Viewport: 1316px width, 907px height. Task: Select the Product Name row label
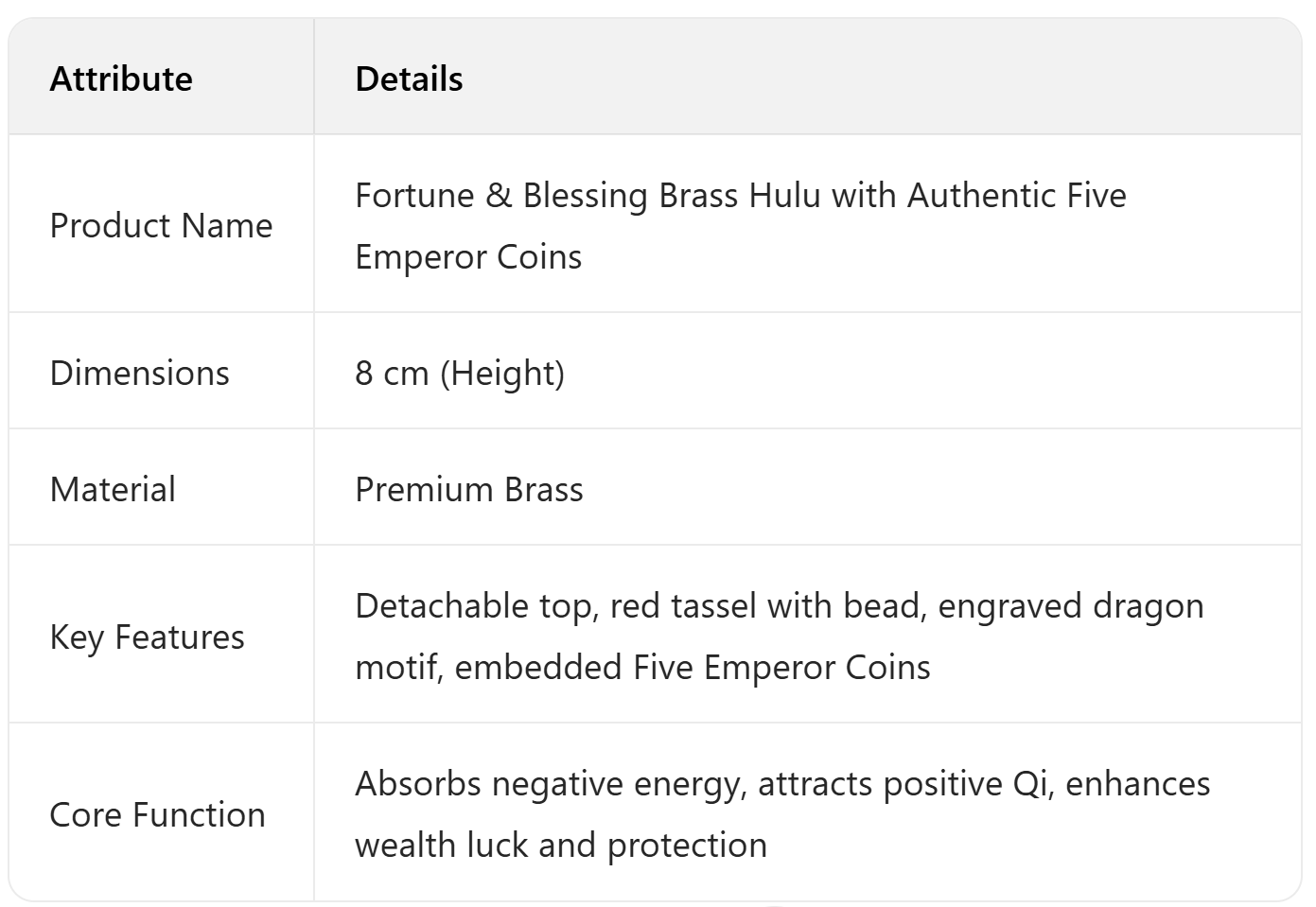point(161,226)
